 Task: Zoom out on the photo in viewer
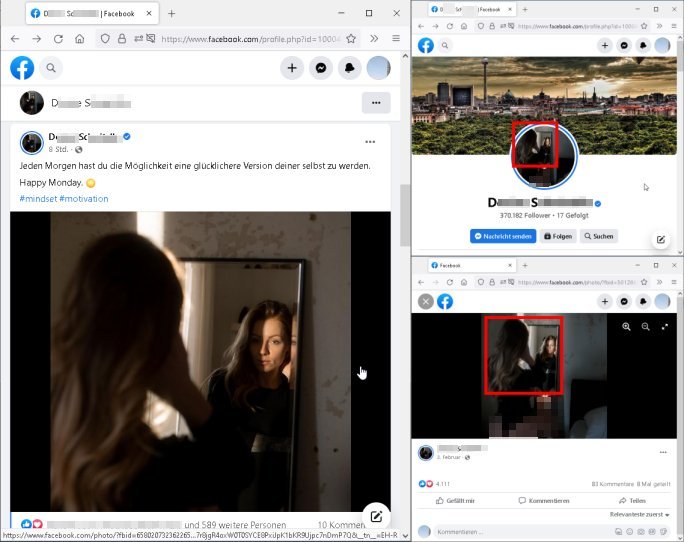[646, 326]
